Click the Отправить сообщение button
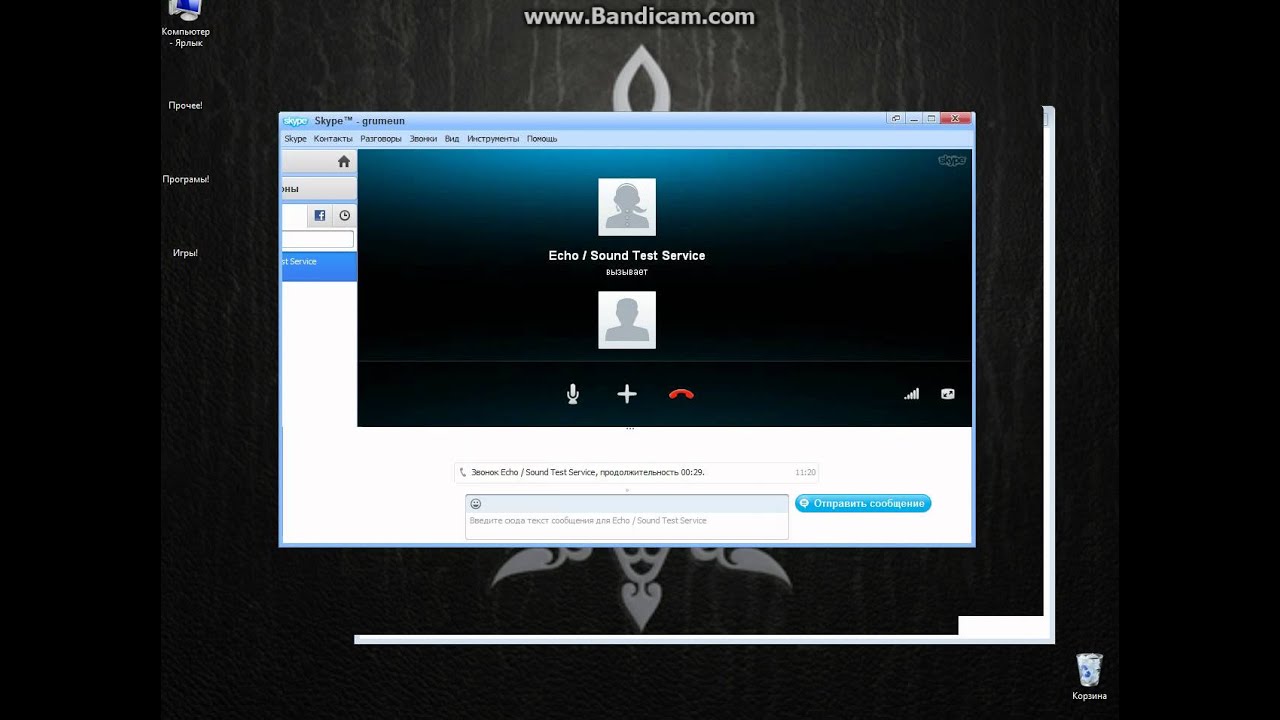 (x=863, y=503)
